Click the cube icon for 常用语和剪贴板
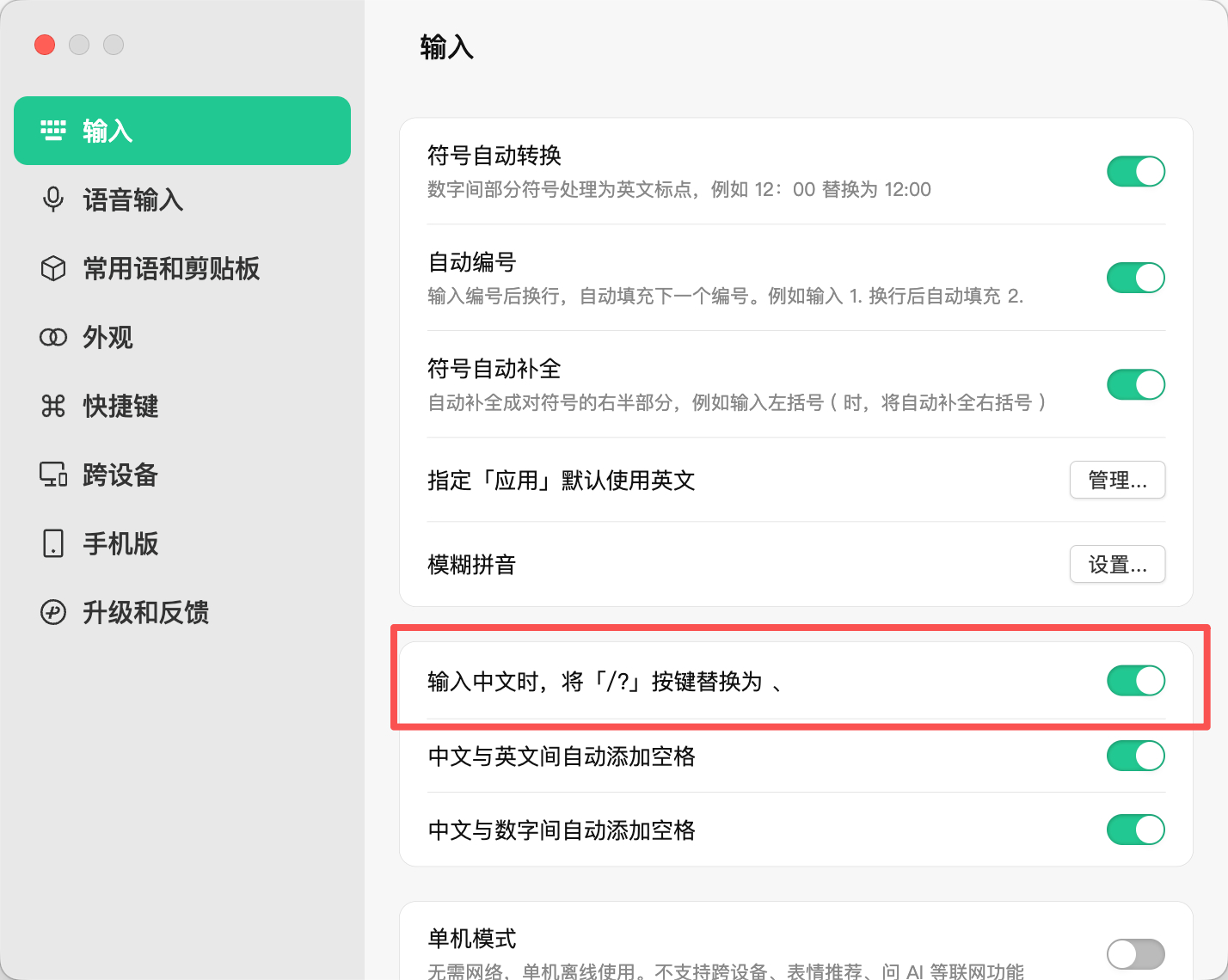1228x980 pixels. 53,268
